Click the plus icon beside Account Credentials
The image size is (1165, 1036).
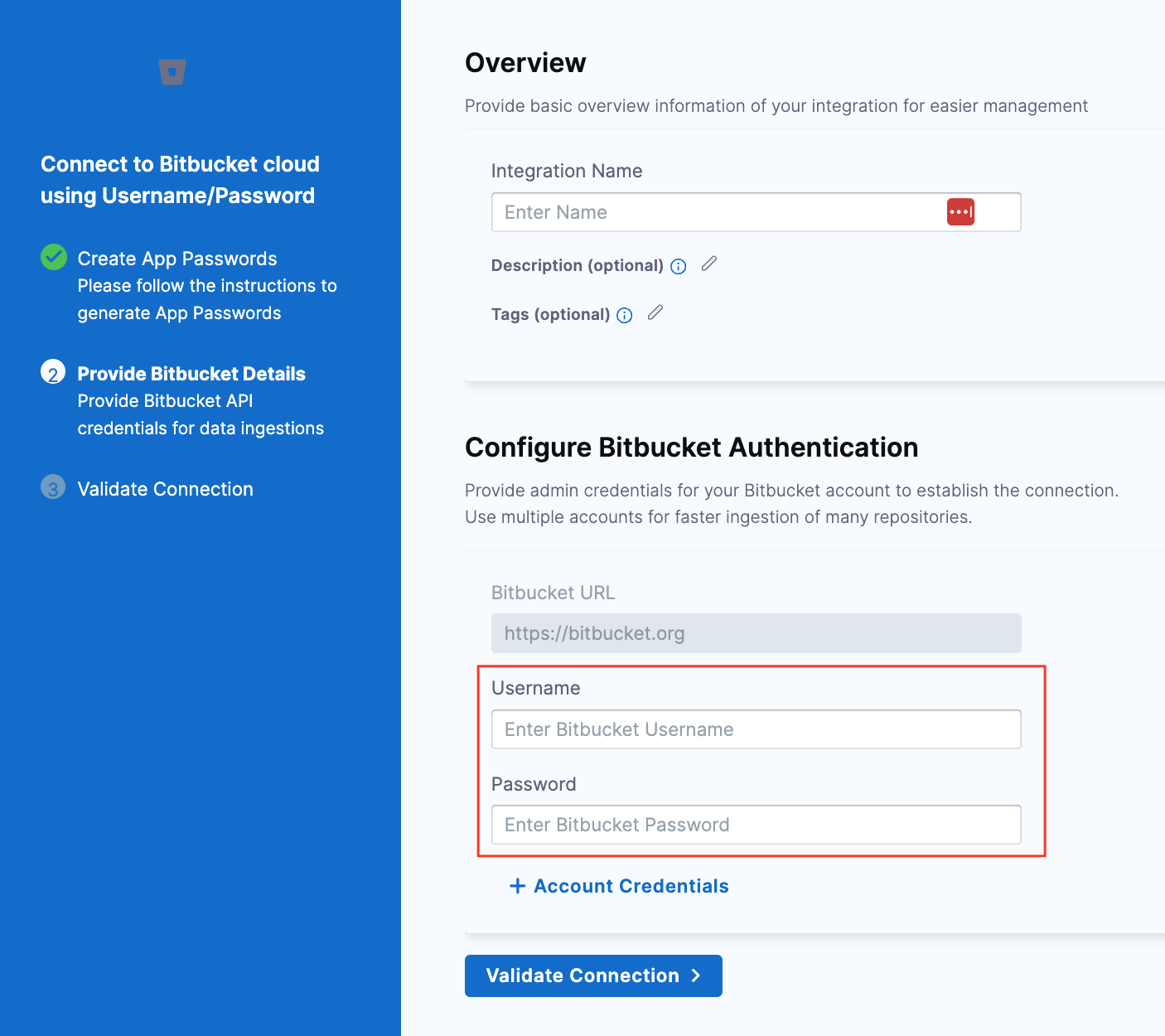pos(517,886)
